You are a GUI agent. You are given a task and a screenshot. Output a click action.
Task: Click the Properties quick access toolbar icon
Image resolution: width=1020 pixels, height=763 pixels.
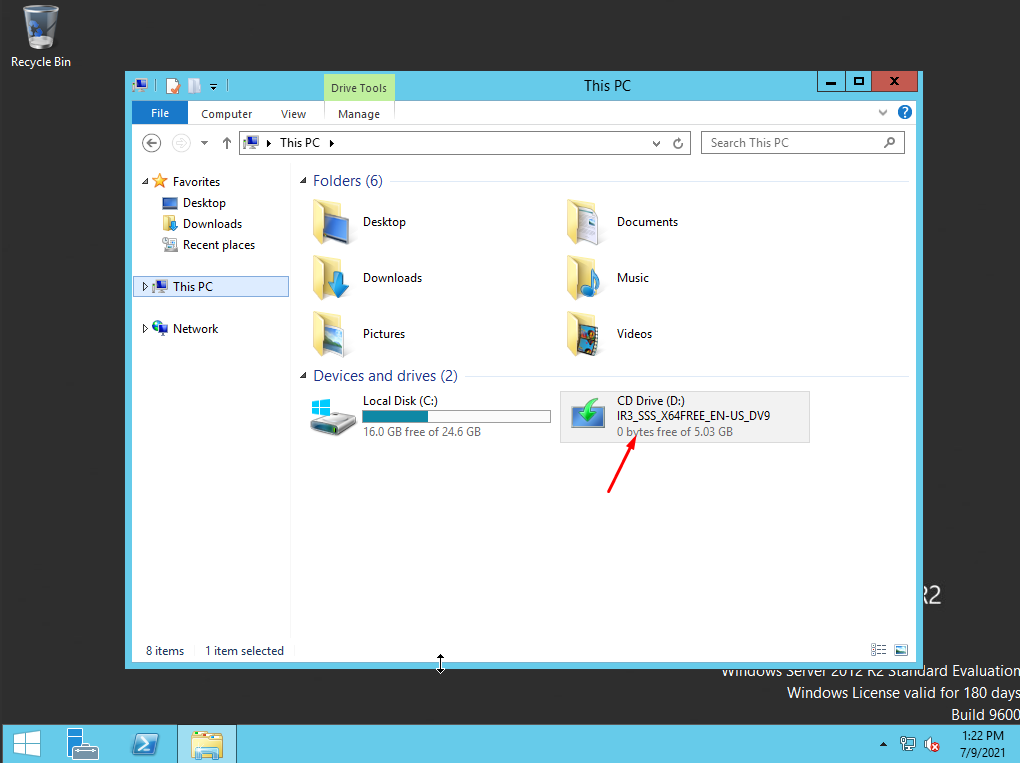pos(172,86)
